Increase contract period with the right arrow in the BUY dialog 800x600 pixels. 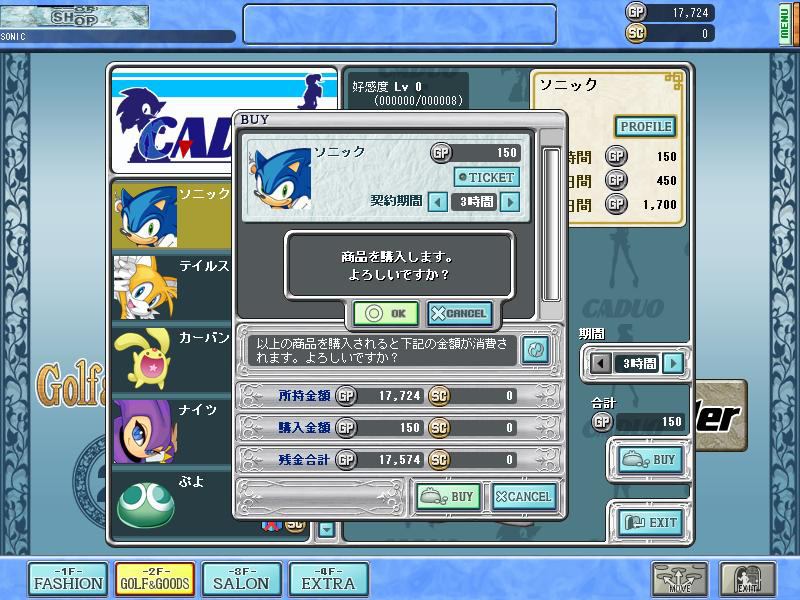coord(510,202)
